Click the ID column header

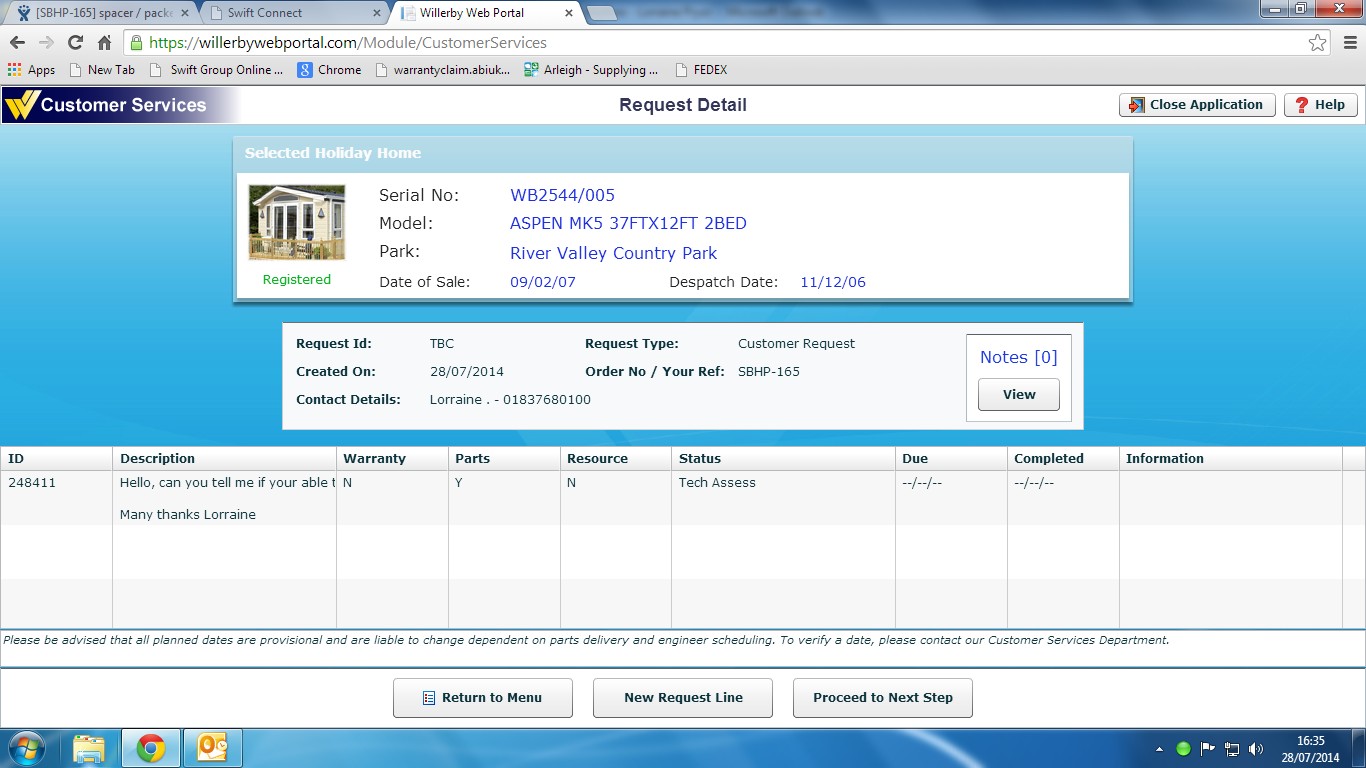(x=56, y=459)
